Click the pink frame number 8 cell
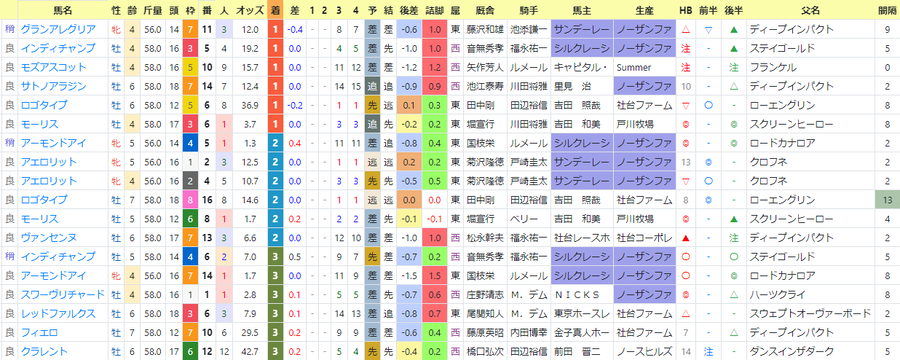Image resolution: width=900 pixels, height=360 pixels. 190,200
